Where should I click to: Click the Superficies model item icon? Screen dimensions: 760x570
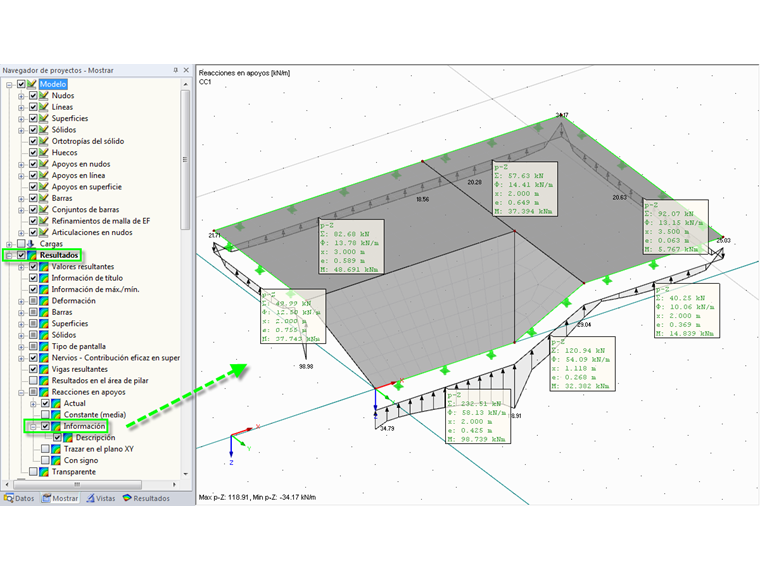click(44, 118)
